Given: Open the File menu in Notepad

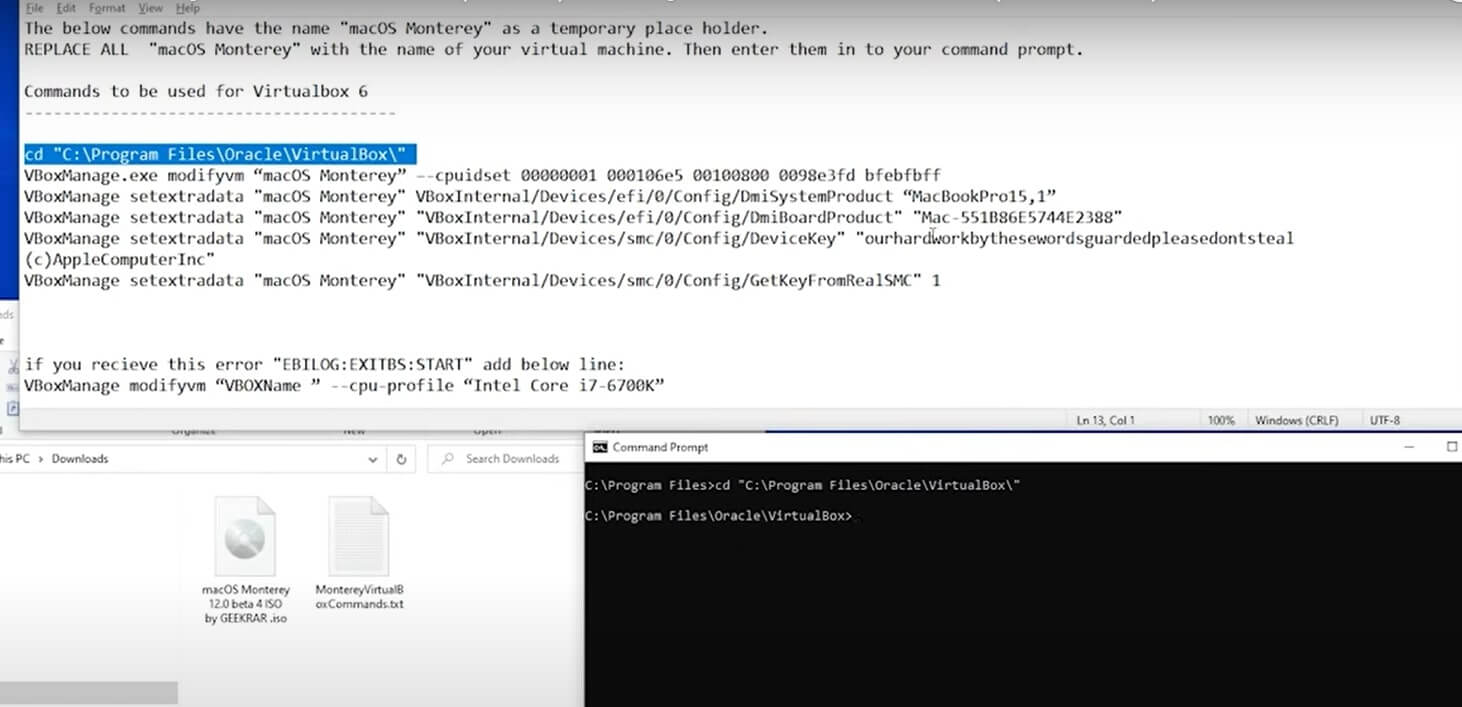Looking at the screenshot, I should pyautogui.click(x=34, y=8).
